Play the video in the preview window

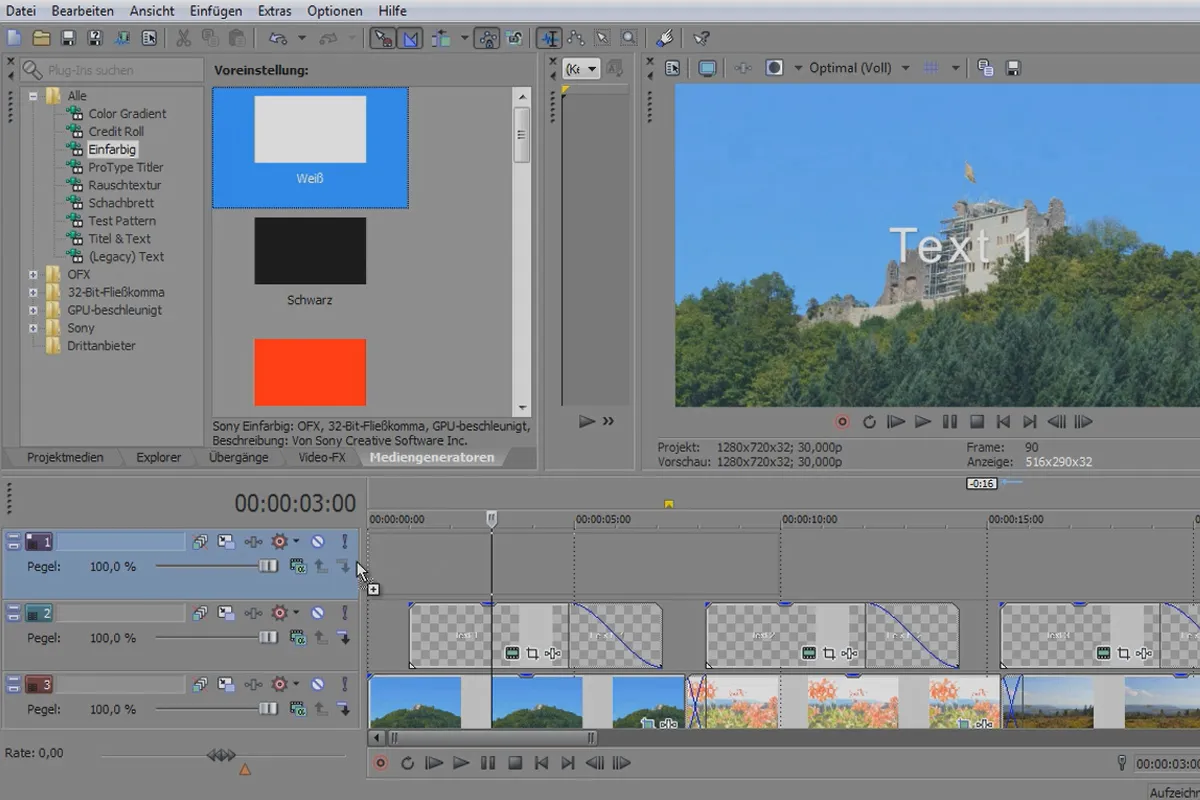(923, 422)
